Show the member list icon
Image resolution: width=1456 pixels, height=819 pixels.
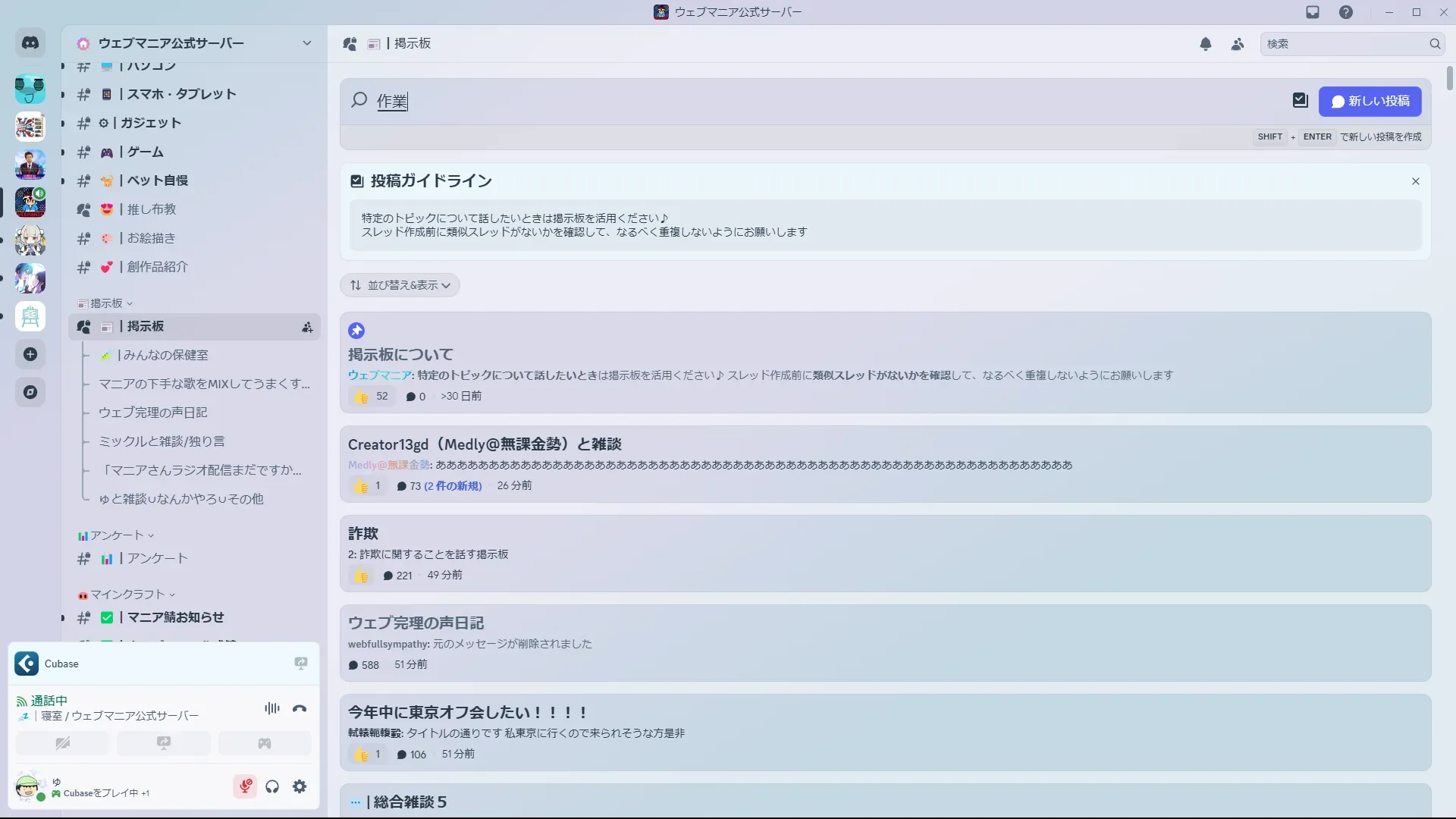1237,44
